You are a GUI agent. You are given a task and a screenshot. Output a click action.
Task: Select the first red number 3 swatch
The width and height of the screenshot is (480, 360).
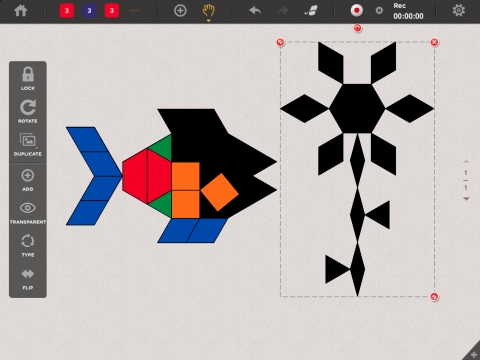coord(67,11)
